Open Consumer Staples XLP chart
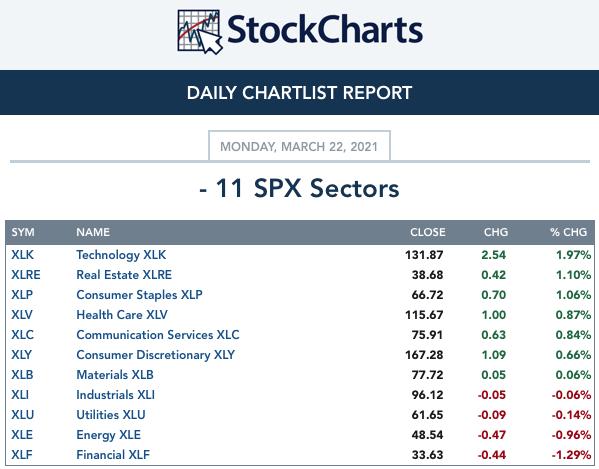Screen dimensions: 599x469 click(x=139, y=294)
